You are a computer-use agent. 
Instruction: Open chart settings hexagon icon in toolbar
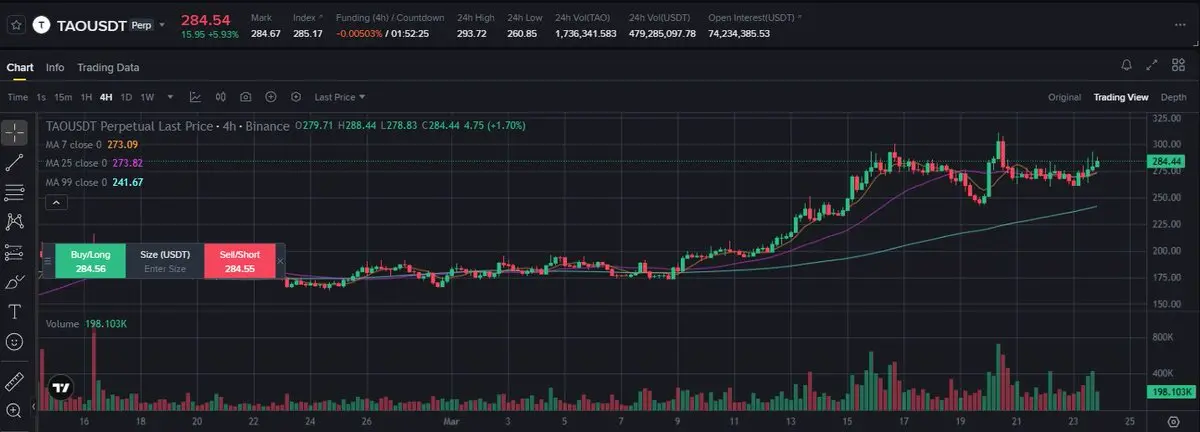[x=296, y=97]
